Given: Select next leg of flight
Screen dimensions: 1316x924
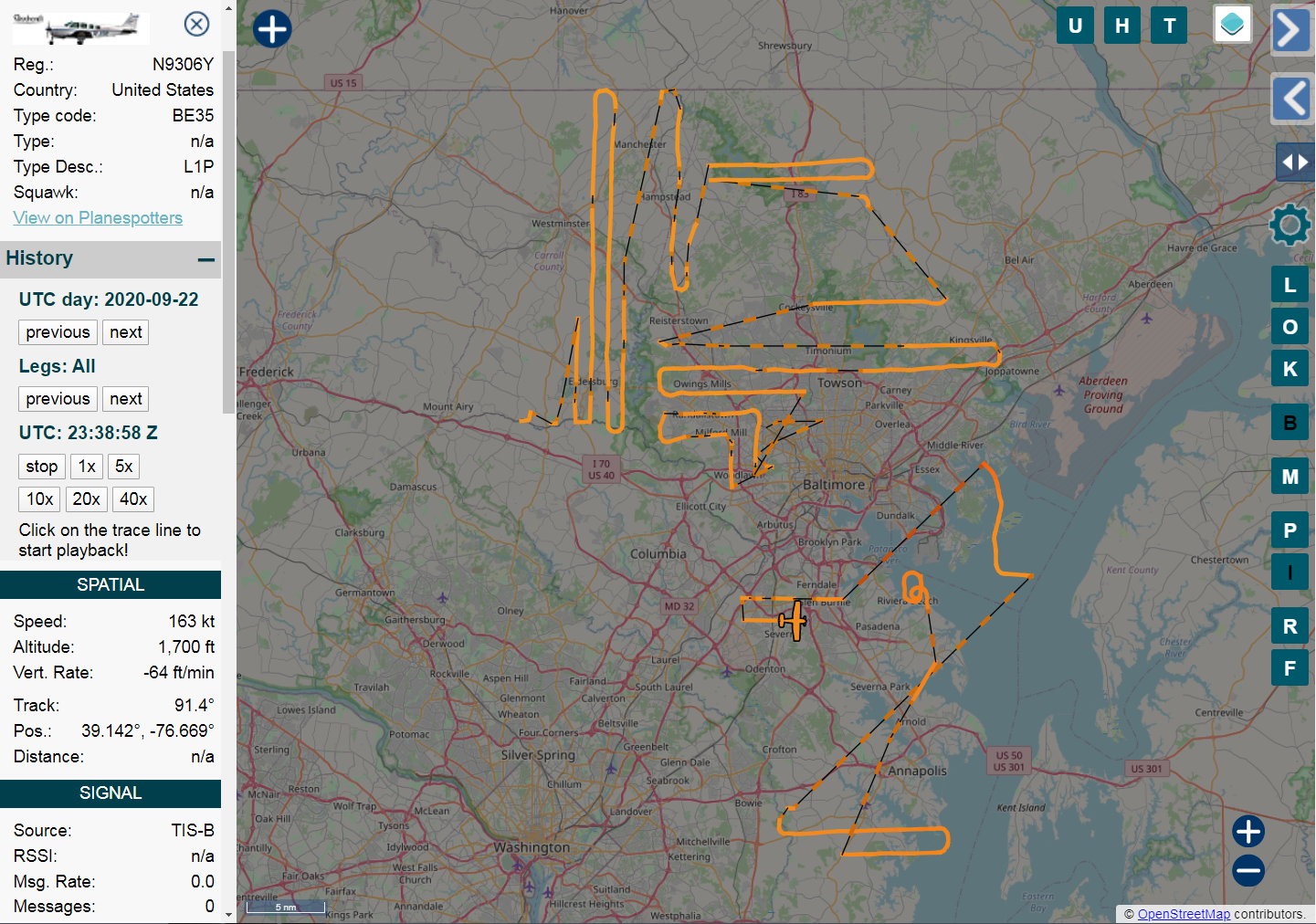Looking at the screenshot, I should (125, 399).
